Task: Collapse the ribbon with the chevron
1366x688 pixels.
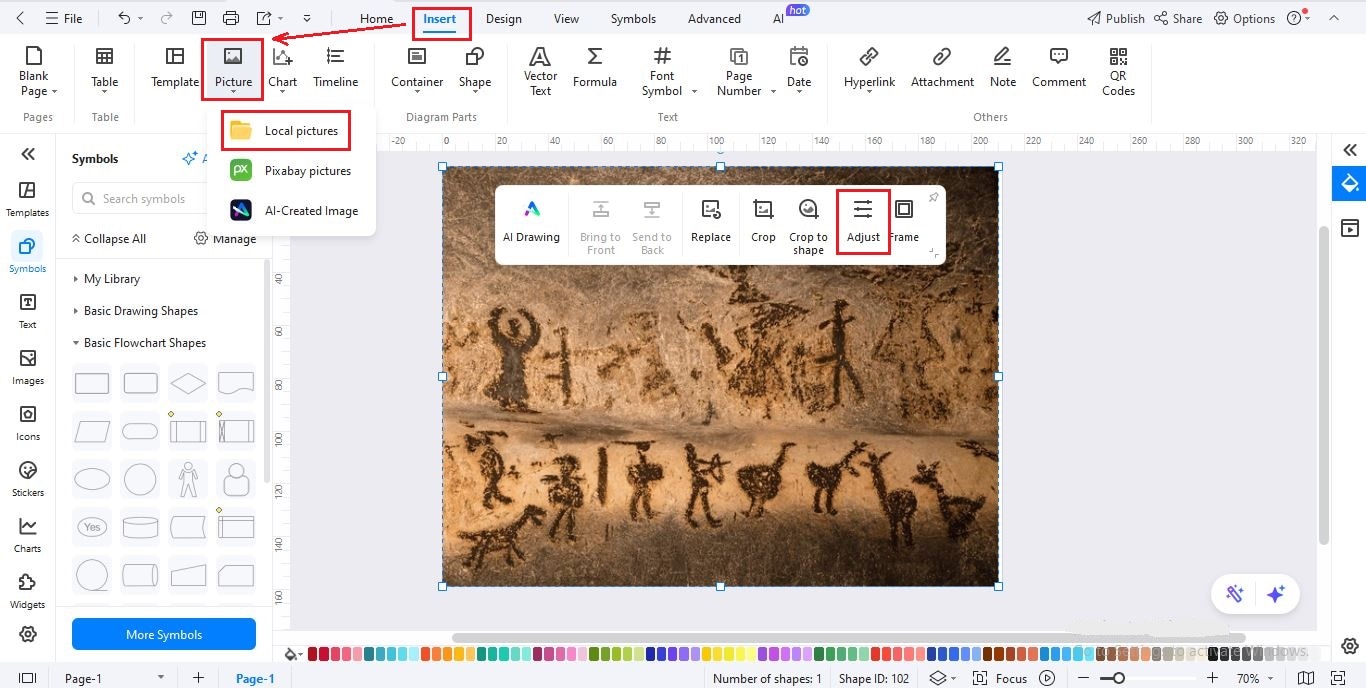Action: pyautogui.click(x=1334, y=18)
